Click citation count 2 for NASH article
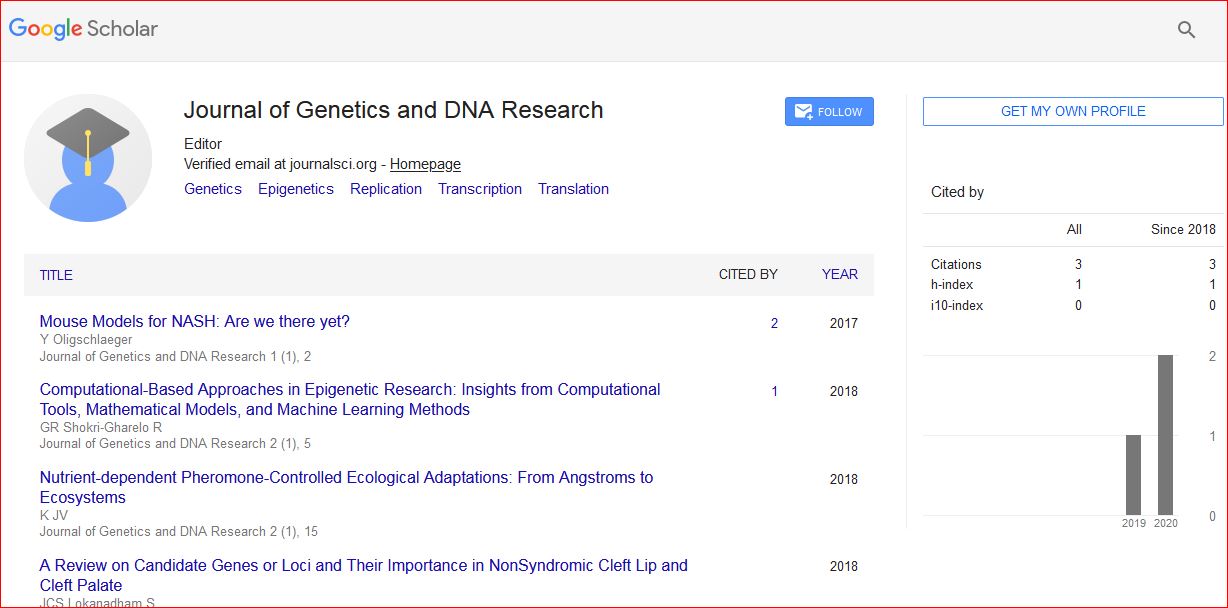The height and width of the screenshot is (608, 1228). pos(774,323)
